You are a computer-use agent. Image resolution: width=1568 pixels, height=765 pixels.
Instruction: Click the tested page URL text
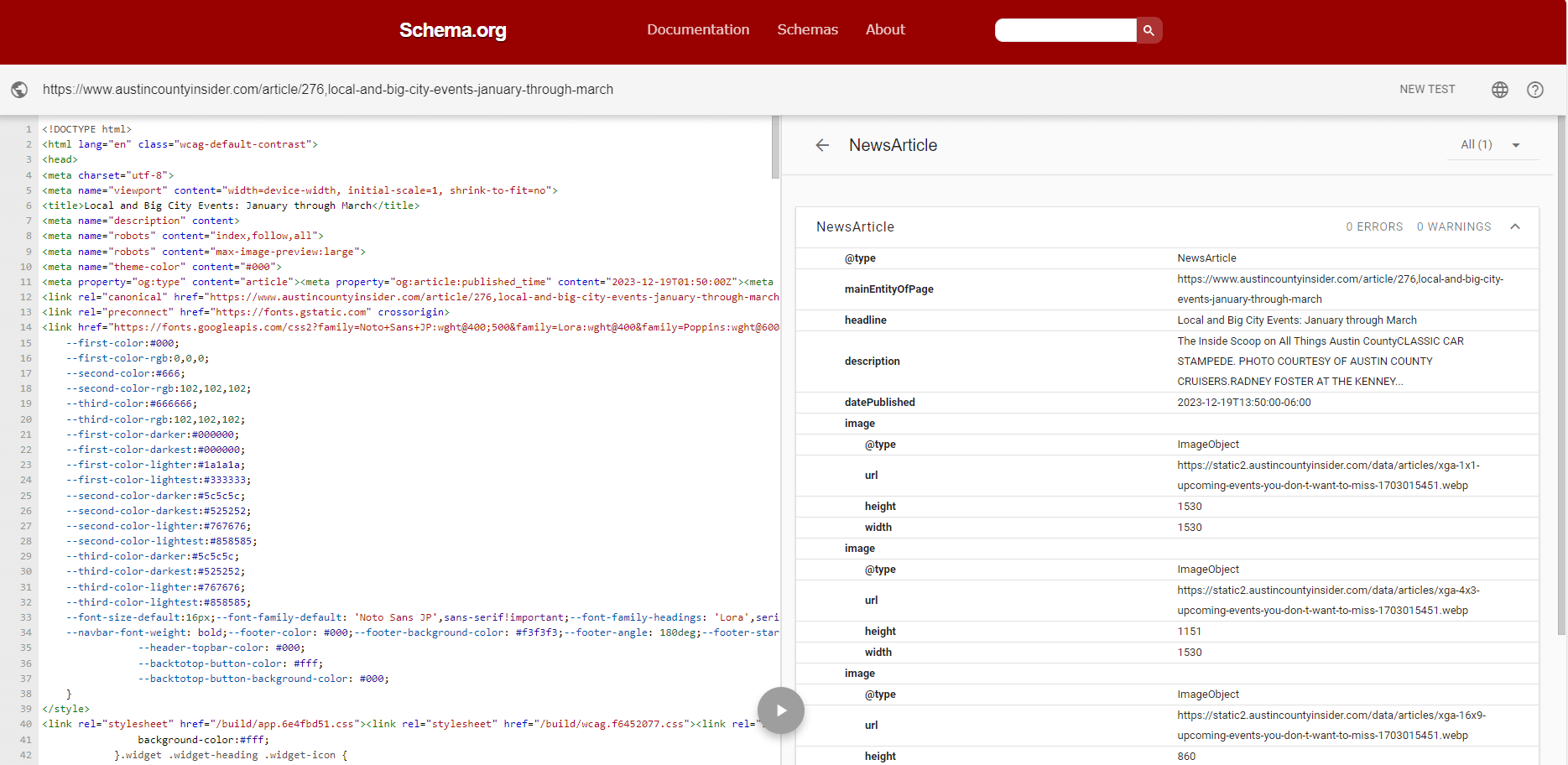(328, 89)
